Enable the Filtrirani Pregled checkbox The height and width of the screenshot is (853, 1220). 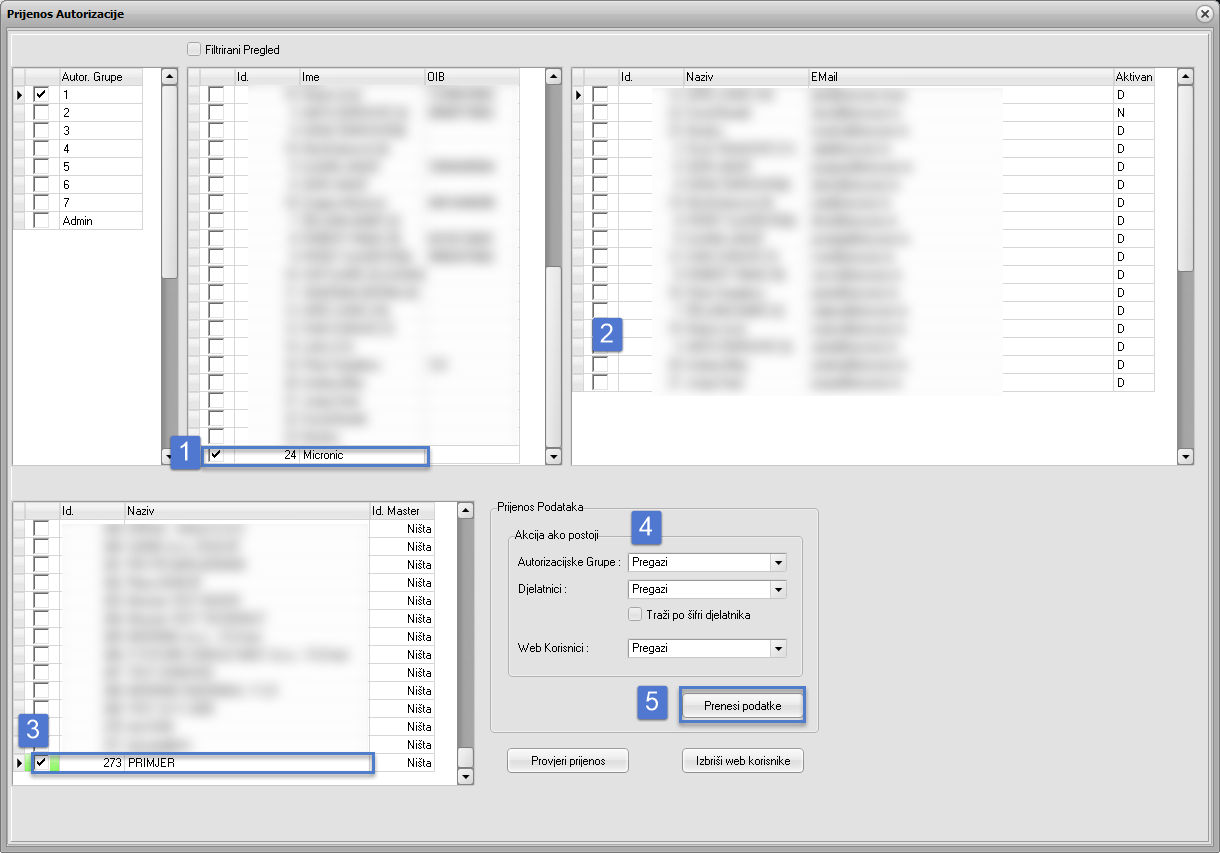[x=194, y=49]
